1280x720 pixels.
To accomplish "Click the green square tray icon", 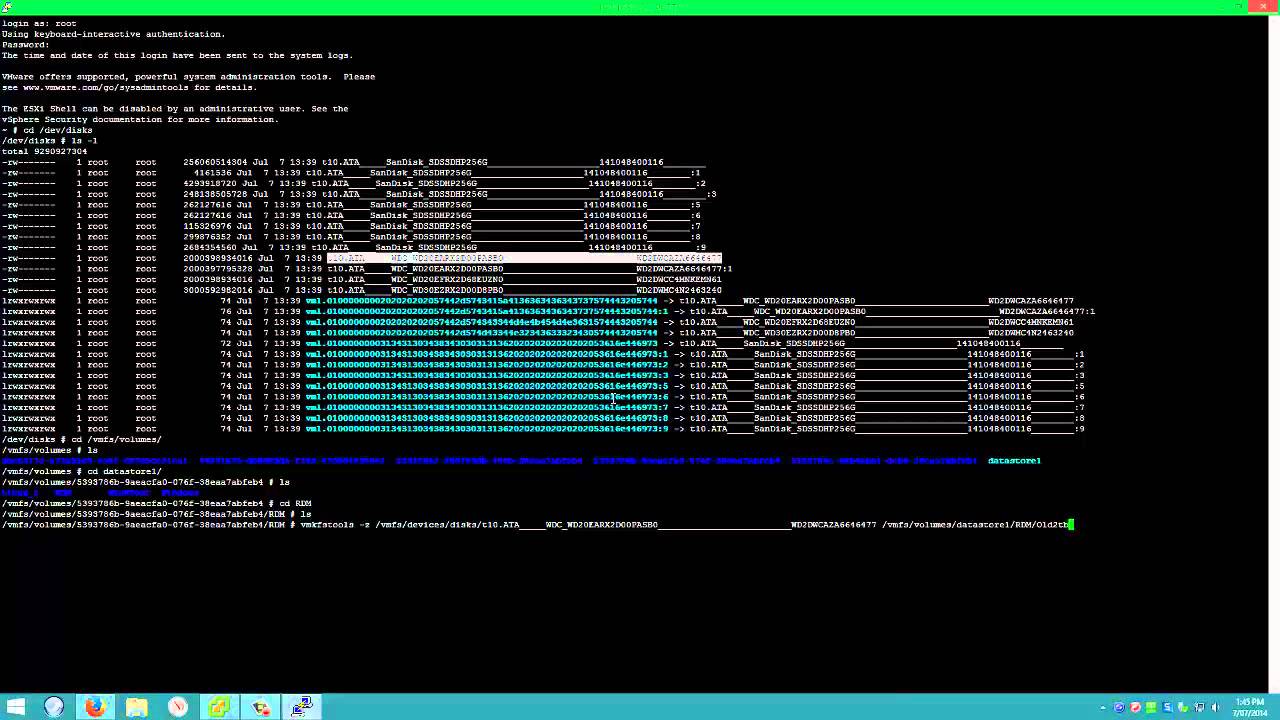I will coord(1151,707).
